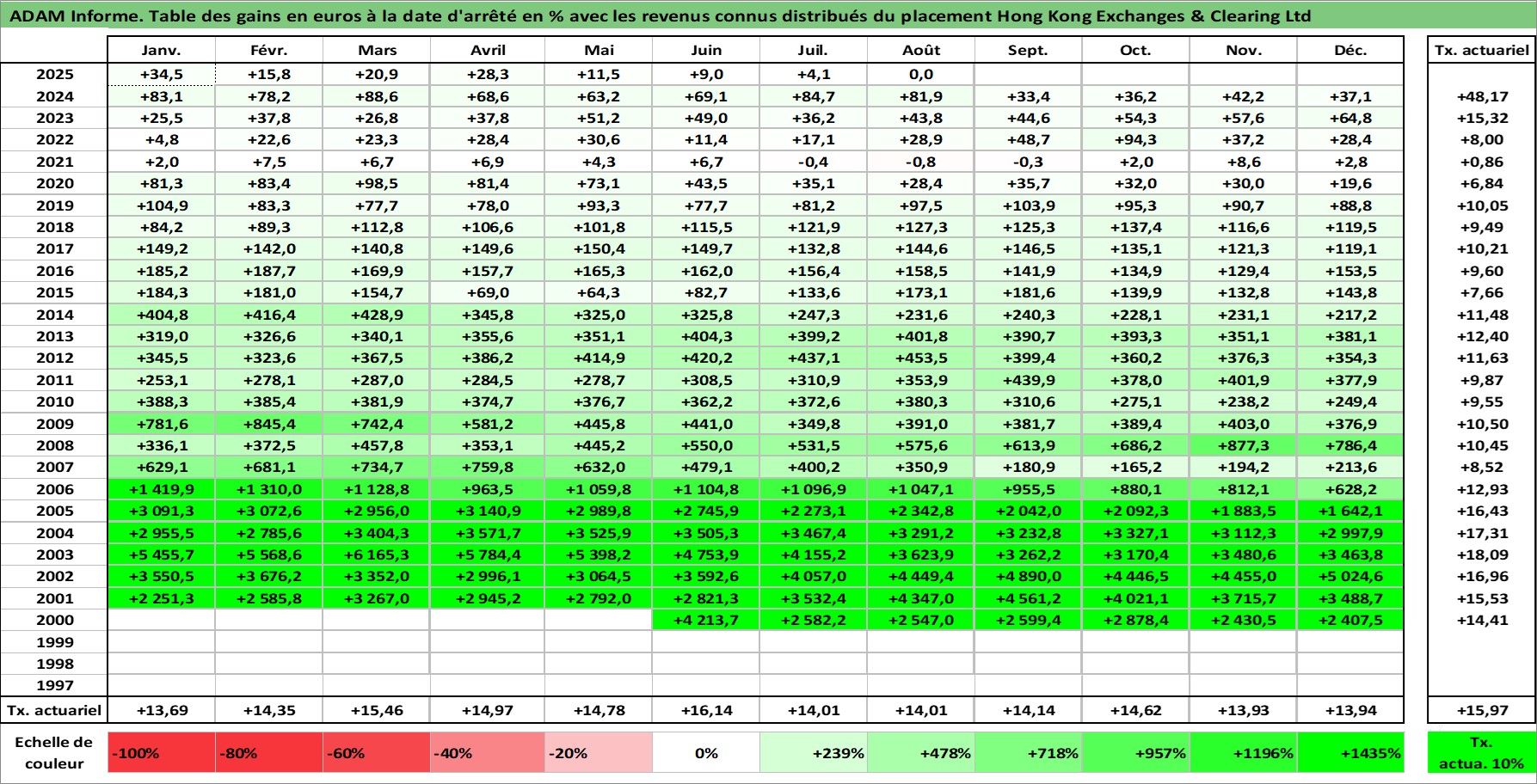Select the +13,69 actuarial rate for Janv.
The height and width of the screenshot is (784, 1537).
point(162,710)
